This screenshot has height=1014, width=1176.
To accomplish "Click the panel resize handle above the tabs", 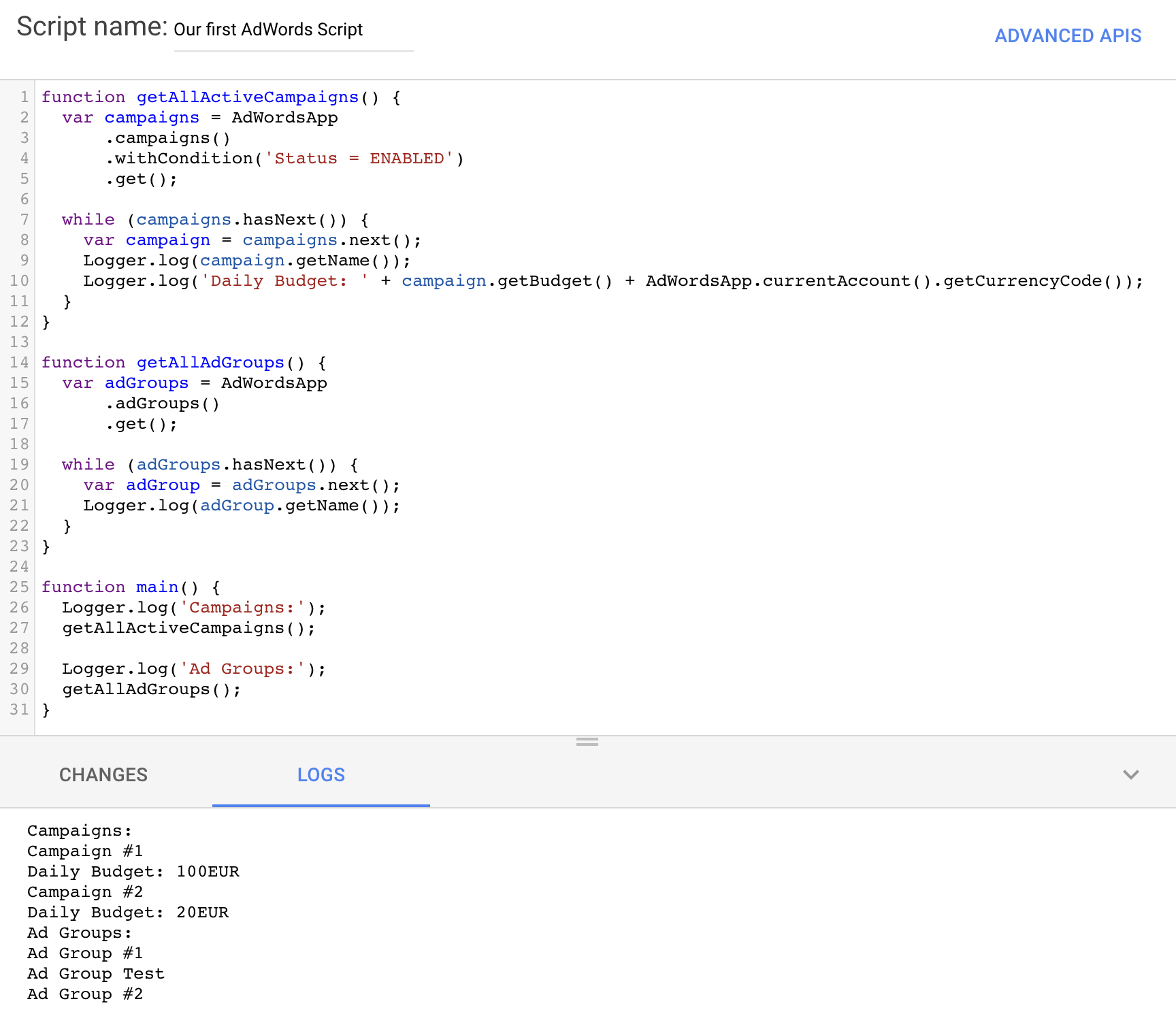I will click(587, 742).
